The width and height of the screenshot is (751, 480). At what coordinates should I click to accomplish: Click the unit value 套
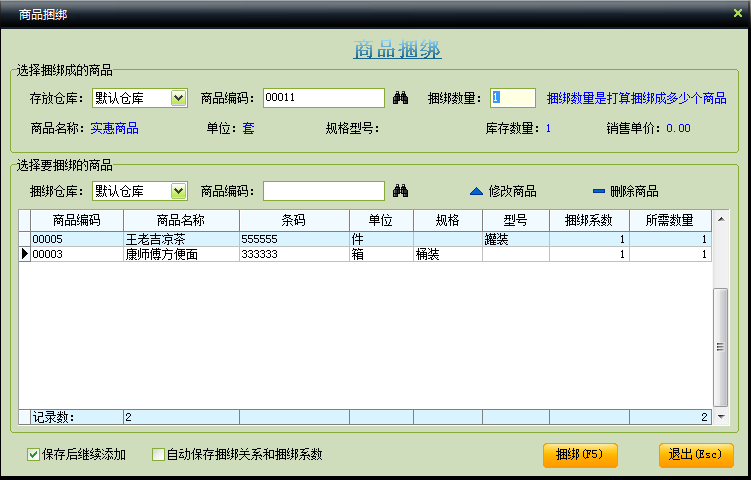[248, 128]
